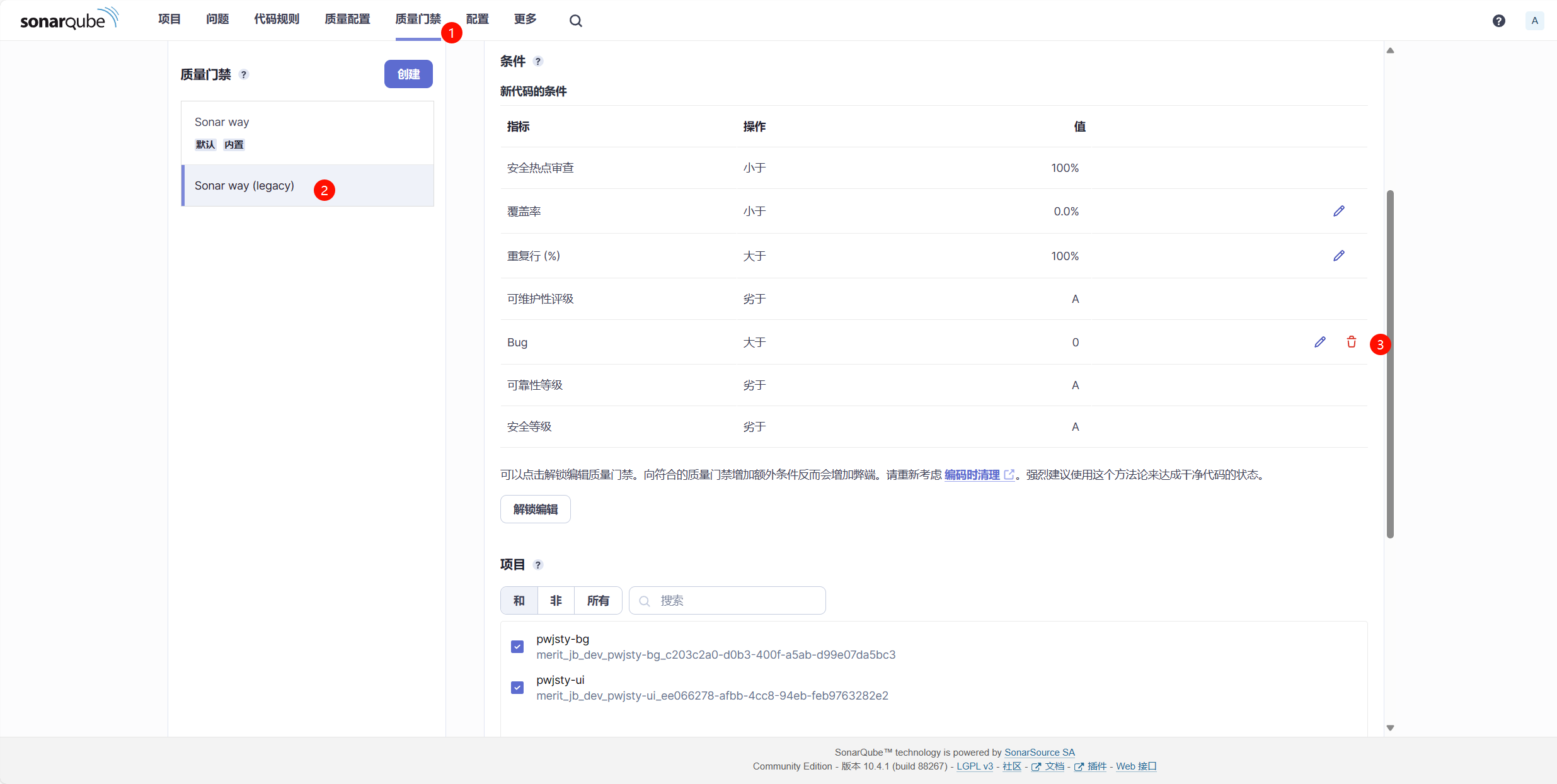Click the 解锁编辑 button
This screenshot has height=784, width=1557.
tap(535, 509)
